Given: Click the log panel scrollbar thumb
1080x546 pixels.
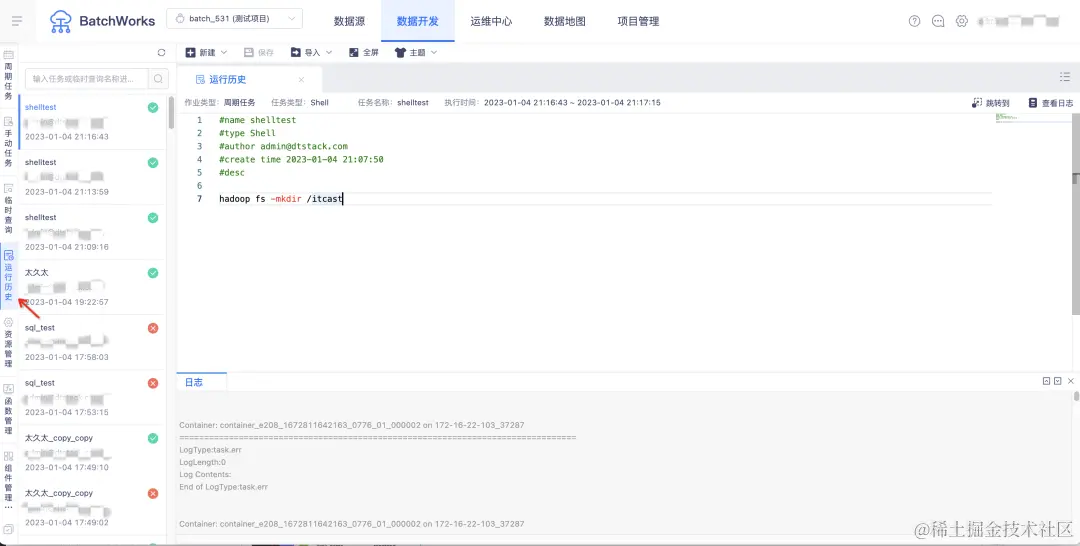Looking at the screenshot, I should (x=1076, y=396).
